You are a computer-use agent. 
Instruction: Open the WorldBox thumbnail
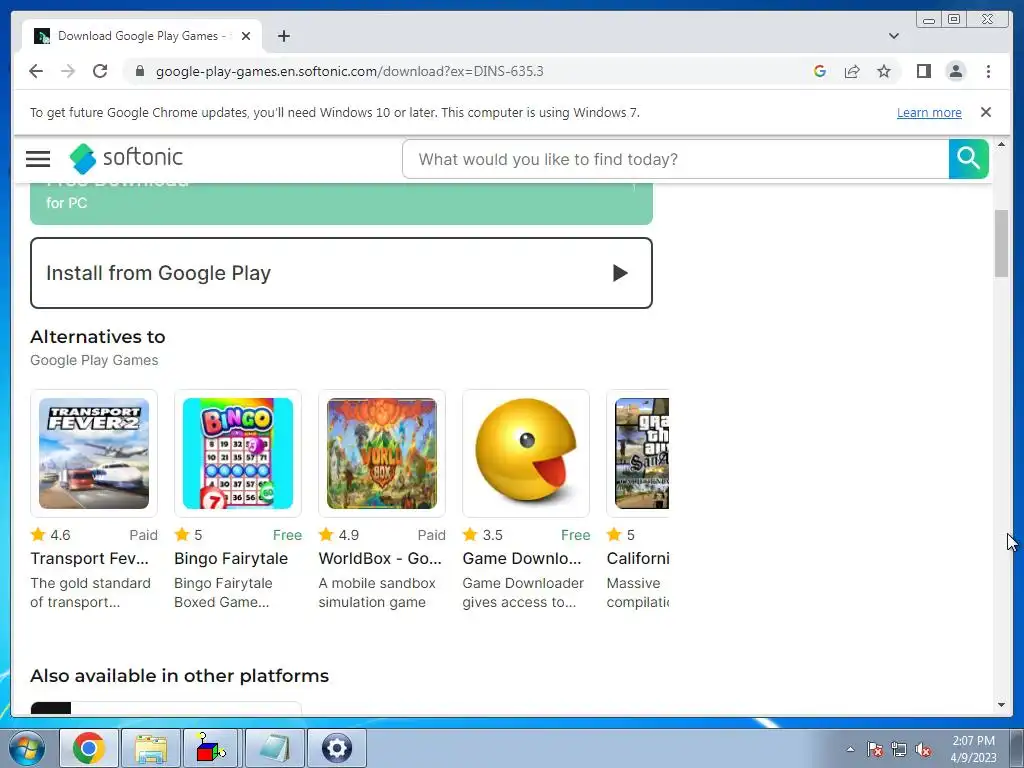click(382, 453)
